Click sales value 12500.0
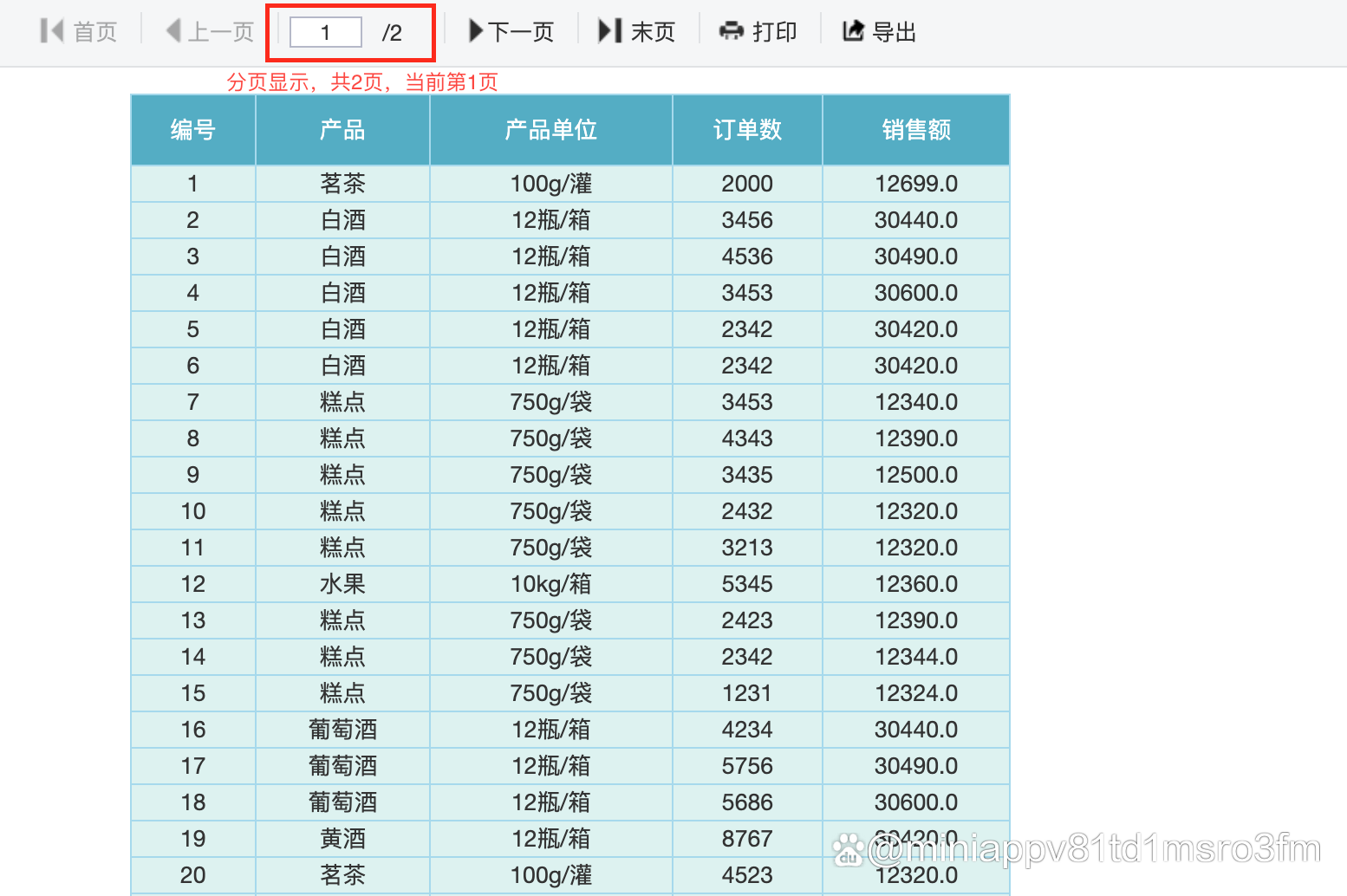Screen dimensions: 1347x896 tap(916, 475)
